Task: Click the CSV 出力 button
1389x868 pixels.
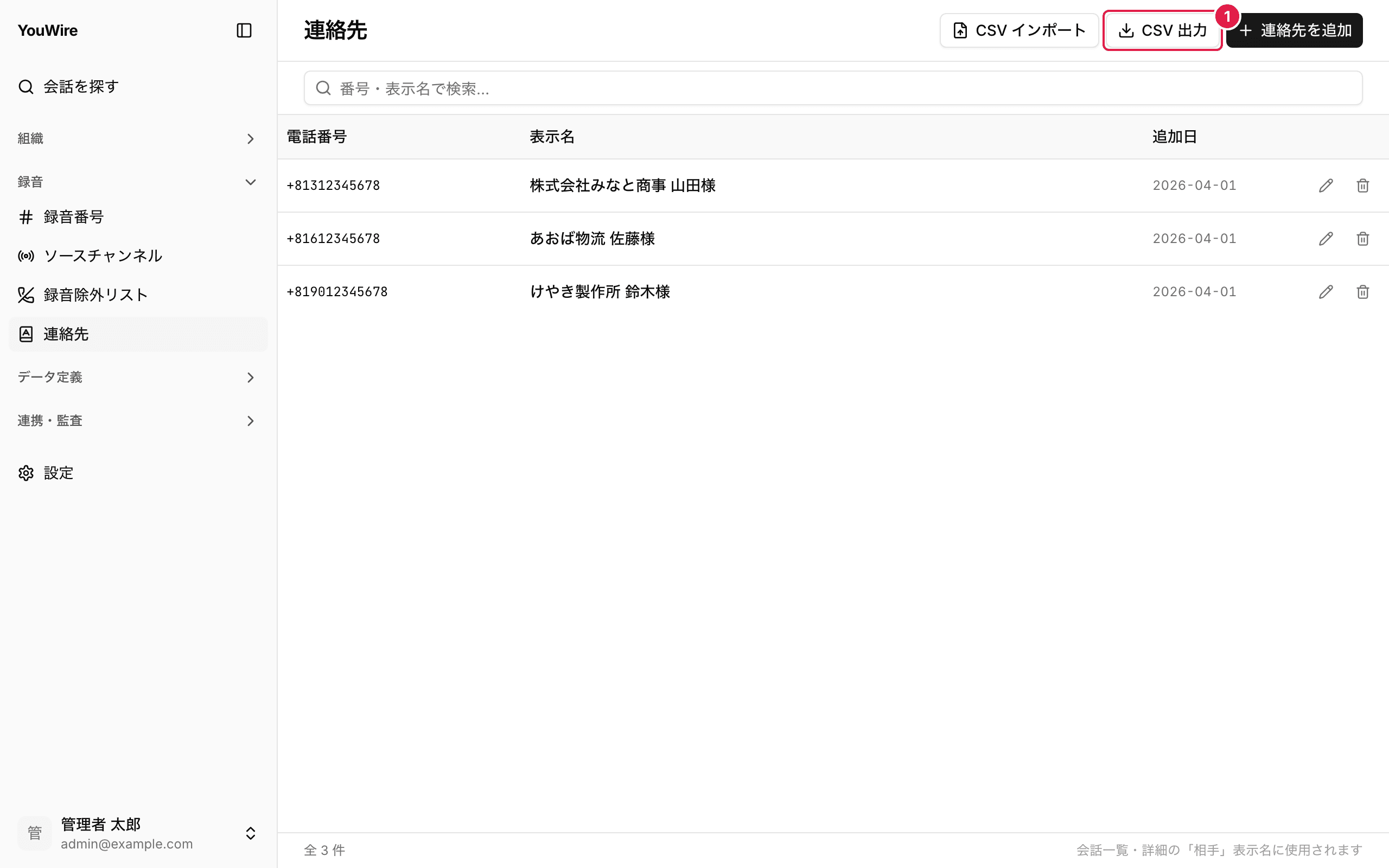Action: (x=1162, y=30)
